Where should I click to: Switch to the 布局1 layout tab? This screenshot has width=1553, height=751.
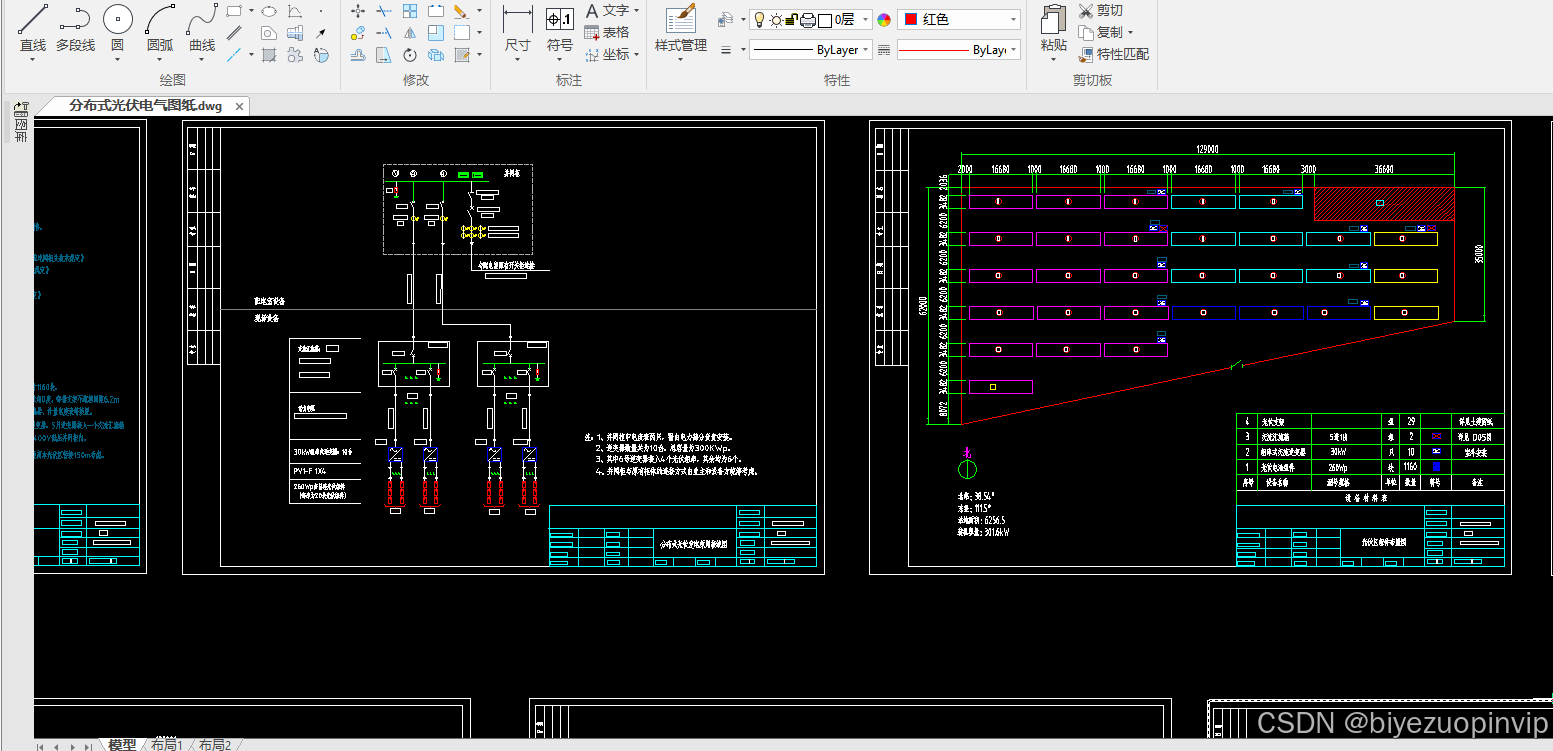coord(167,744)
